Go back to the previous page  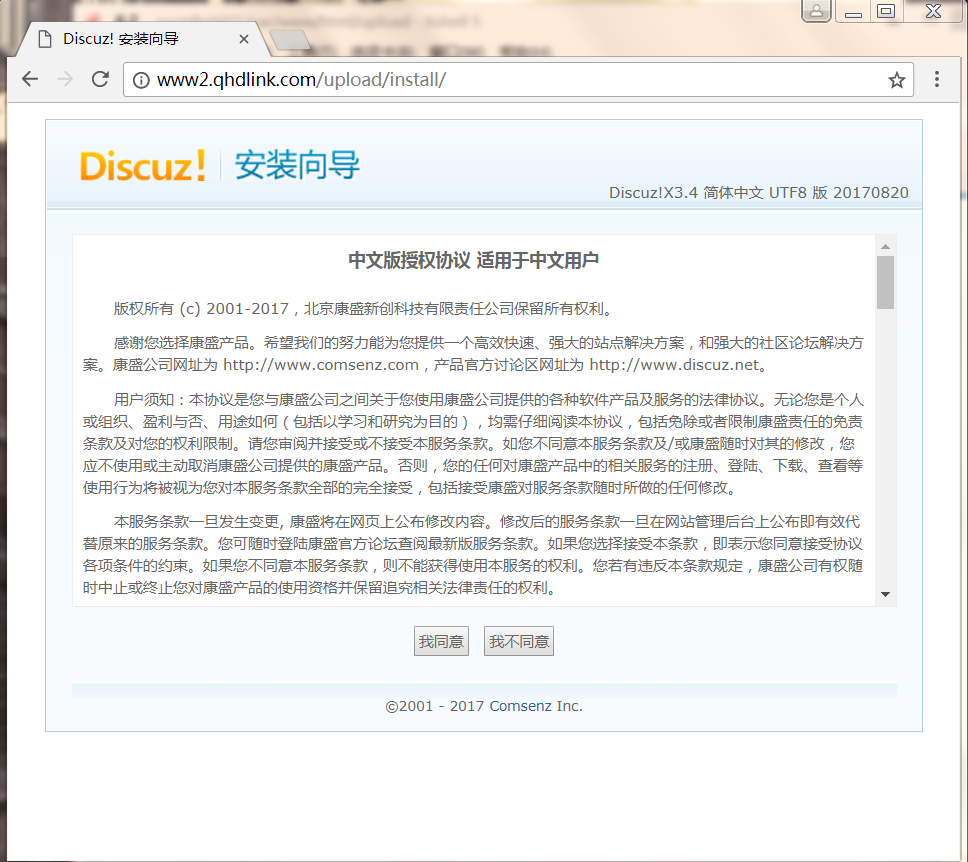(30, 79)
